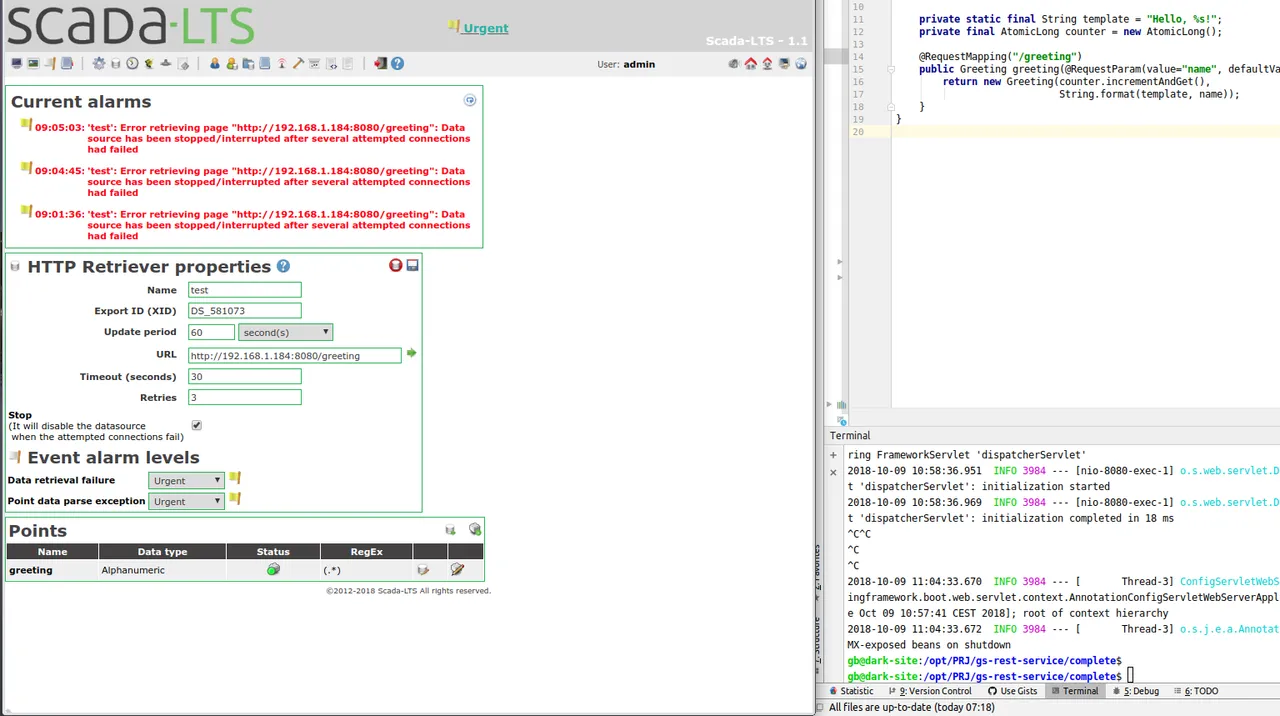This screenshot has height=716, width=1280.
Task: Acknowledge the 09:04:45 alarm flag
Action: [26, 168]
